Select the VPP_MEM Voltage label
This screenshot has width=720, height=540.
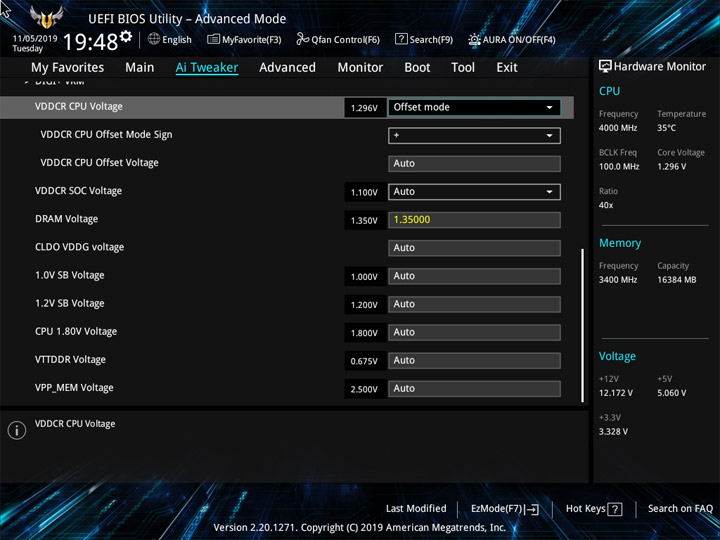click(x=74, y=388)
